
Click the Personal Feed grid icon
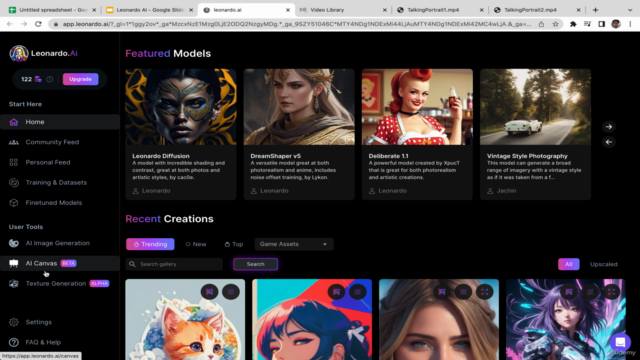coord(13,162)
